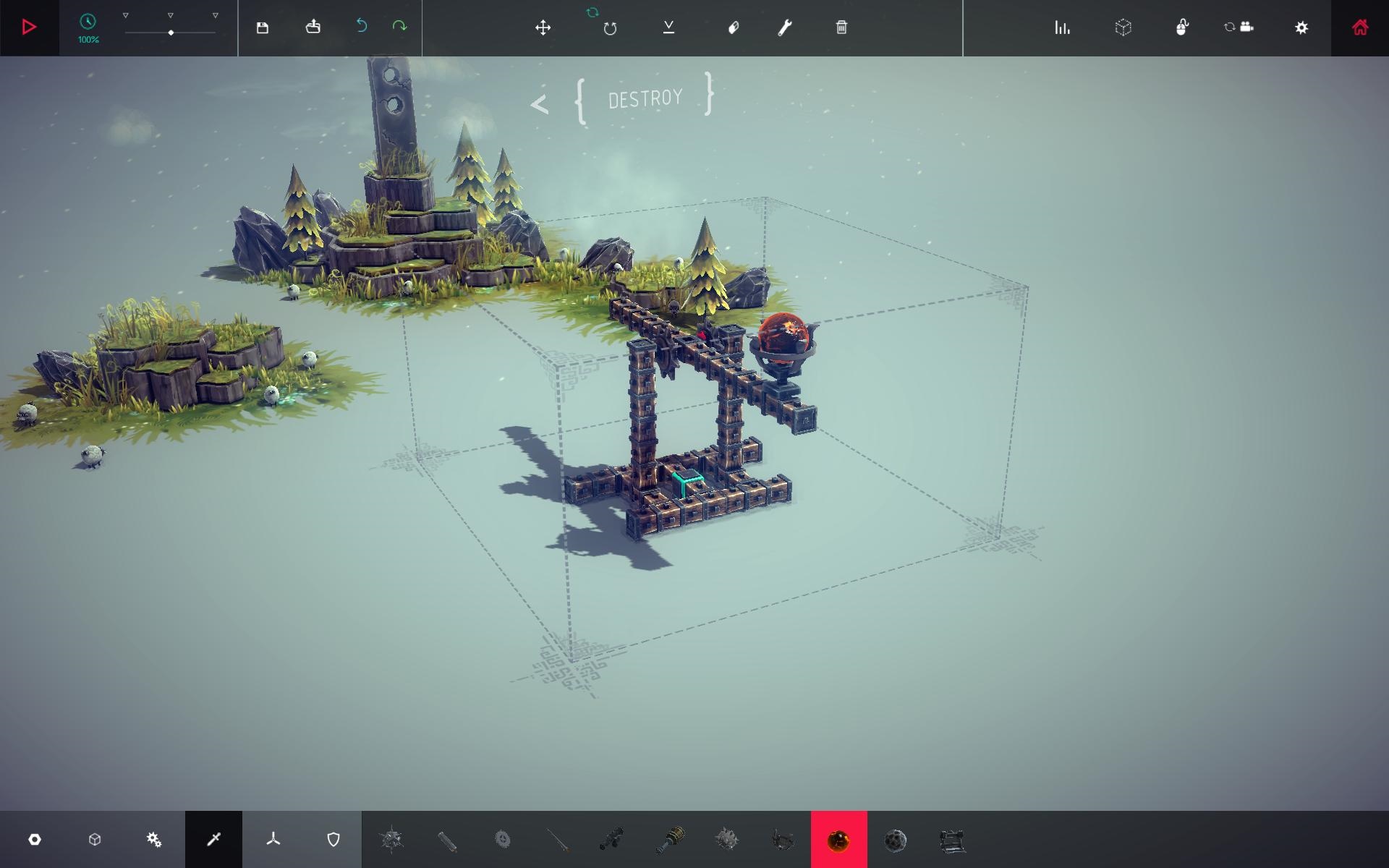Click the trash delete-machine icon
This screenshot has width=1389, height=868.
(841, 27)
